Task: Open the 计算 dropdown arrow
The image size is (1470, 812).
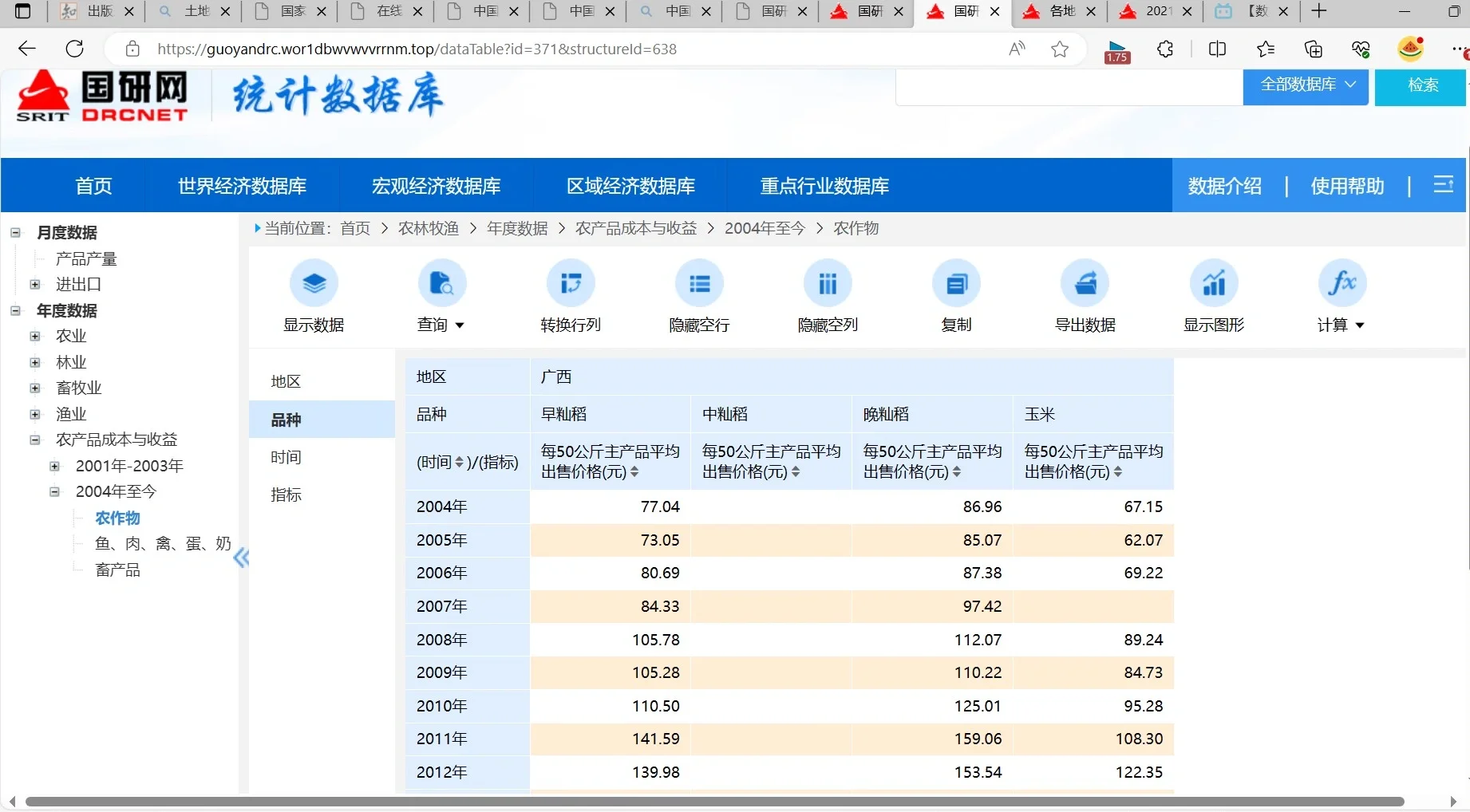Action: coord(1360,325)
